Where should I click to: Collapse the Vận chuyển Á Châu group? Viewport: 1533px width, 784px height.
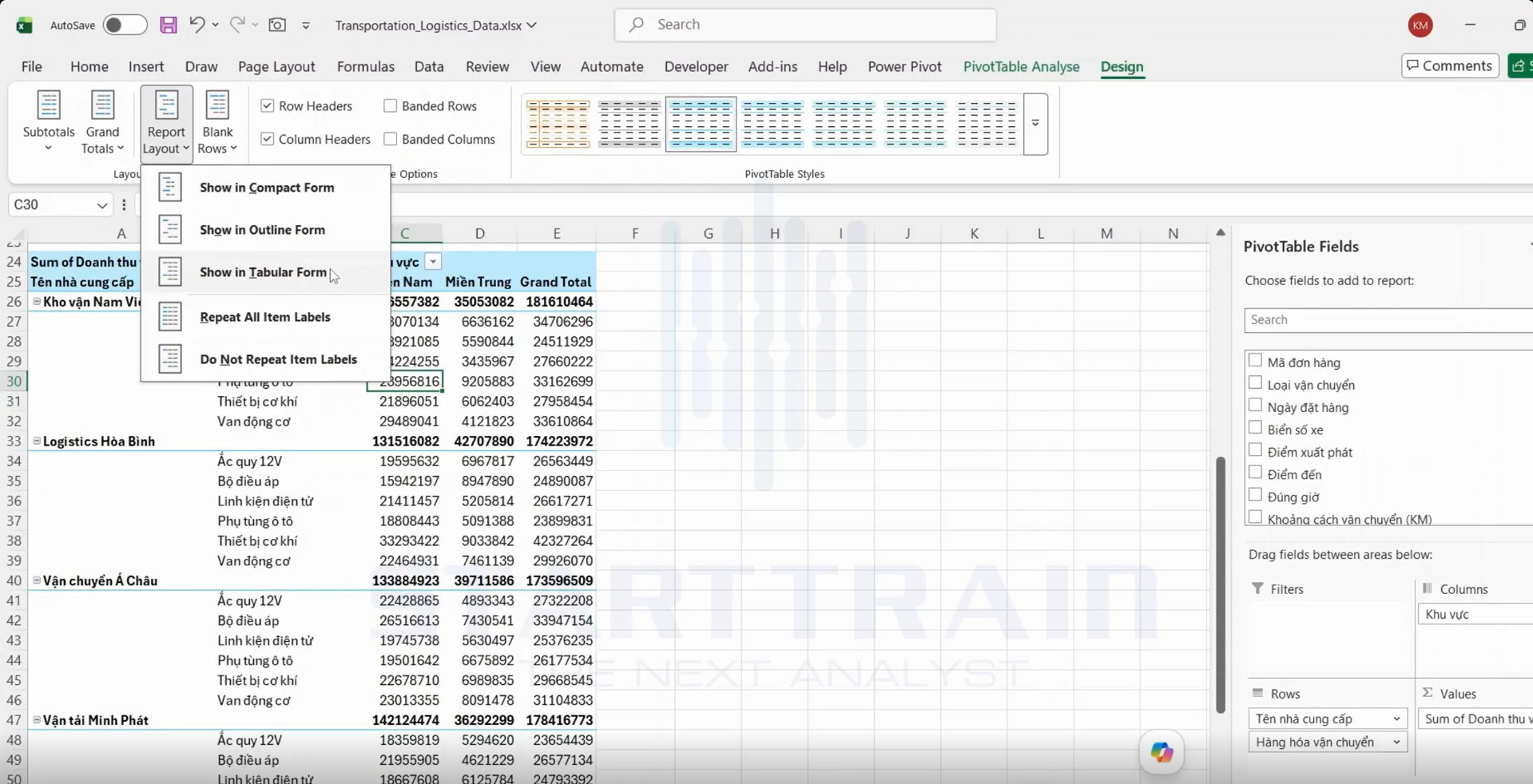tap(37, 580)
